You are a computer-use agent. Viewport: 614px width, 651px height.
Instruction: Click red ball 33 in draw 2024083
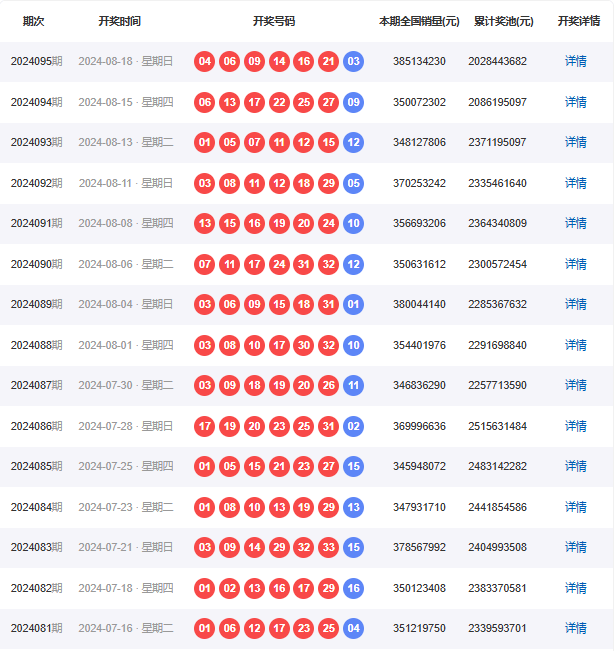(328, 547)
